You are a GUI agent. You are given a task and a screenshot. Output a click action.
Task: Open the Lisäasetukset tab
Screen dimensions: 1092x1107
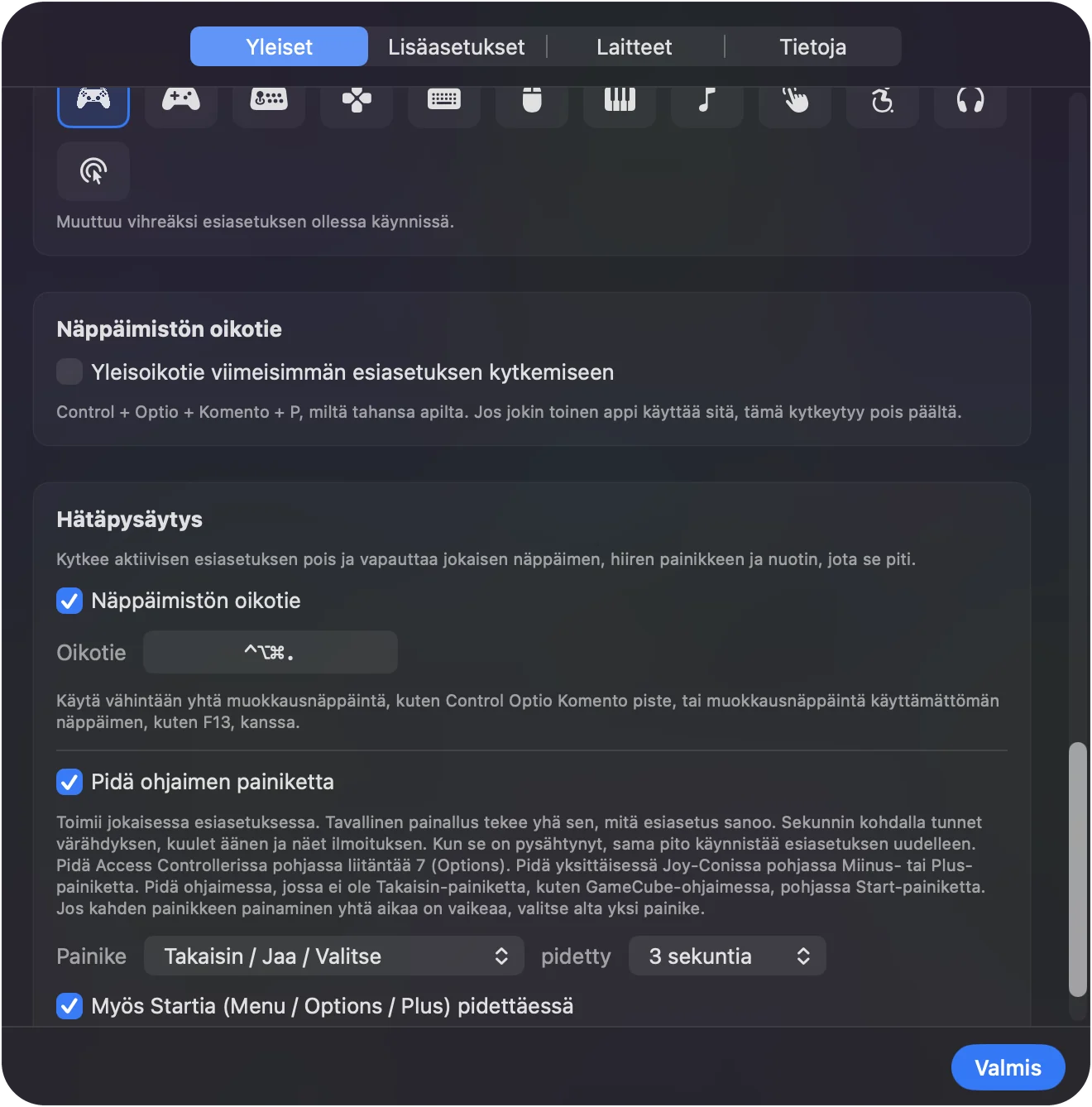457,46
